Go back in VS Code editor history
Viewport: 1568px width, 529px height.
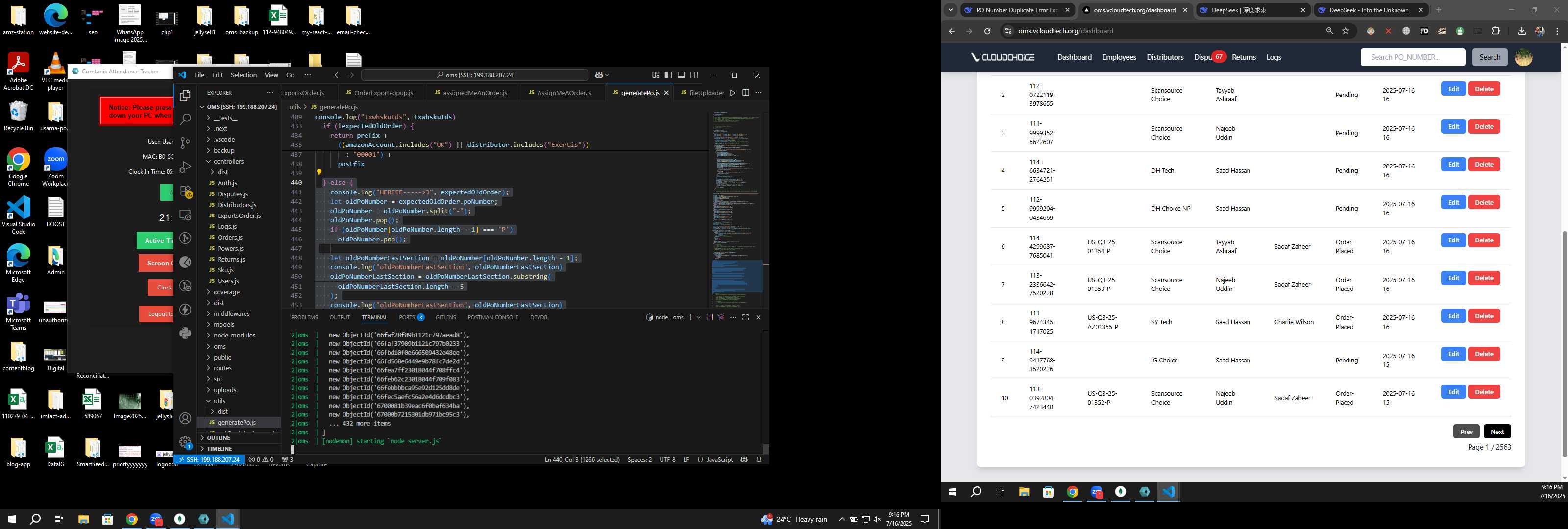click(337, 75)
